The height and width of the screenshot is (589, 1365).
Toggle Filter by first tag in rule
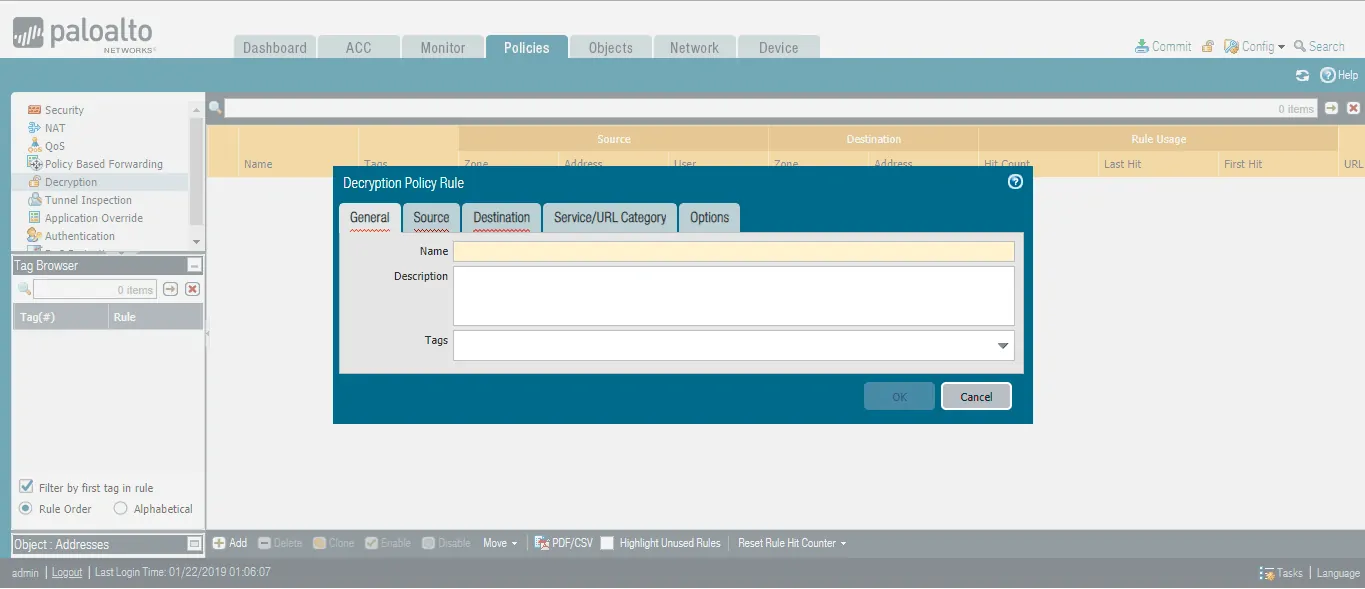click(27, 487)
